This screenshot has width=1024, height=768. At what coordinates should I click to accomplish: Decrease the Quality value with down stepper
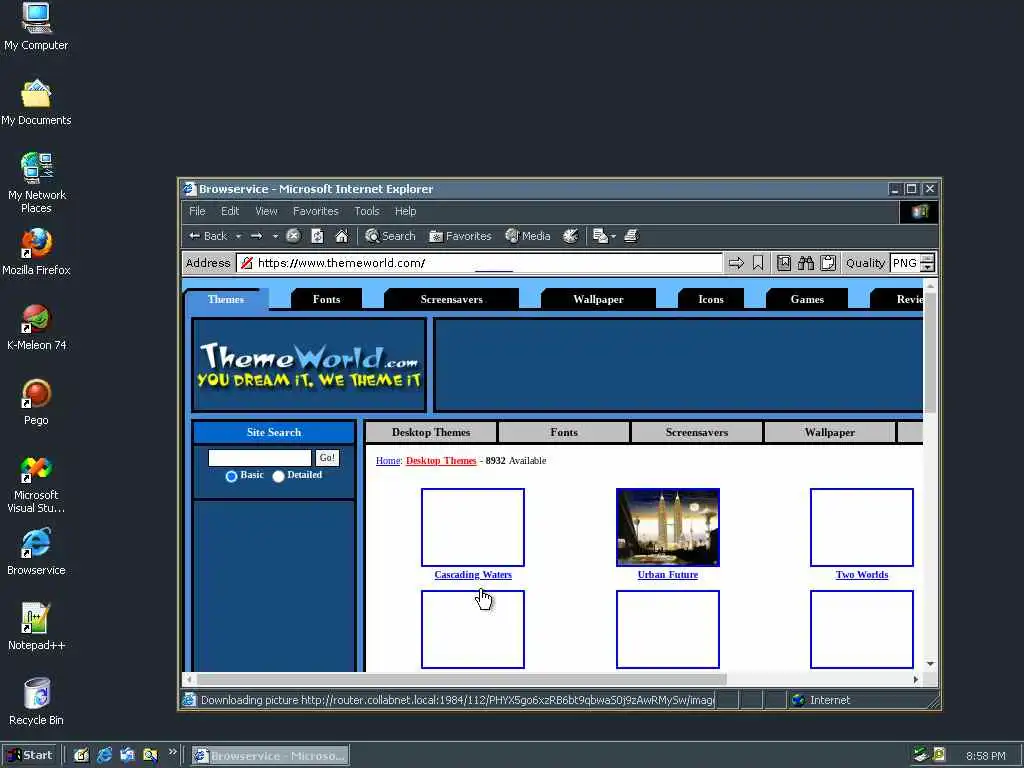point(927,268)
